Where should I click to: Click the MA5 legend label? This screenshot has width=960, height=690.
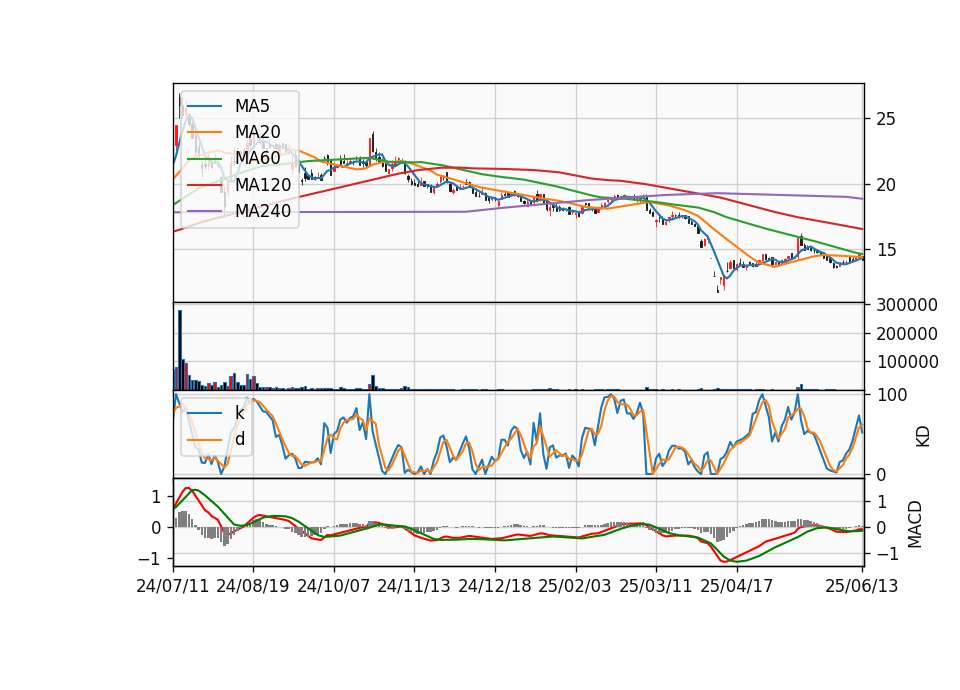point(252,106)
